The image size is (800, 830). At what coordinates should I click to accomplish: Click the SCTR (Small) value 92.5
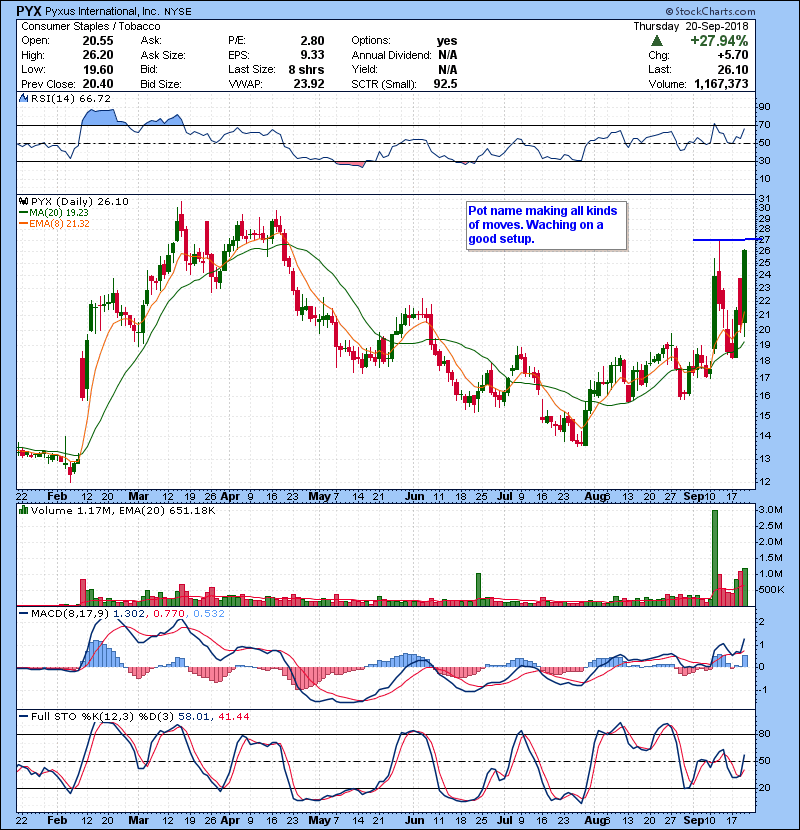445,84
